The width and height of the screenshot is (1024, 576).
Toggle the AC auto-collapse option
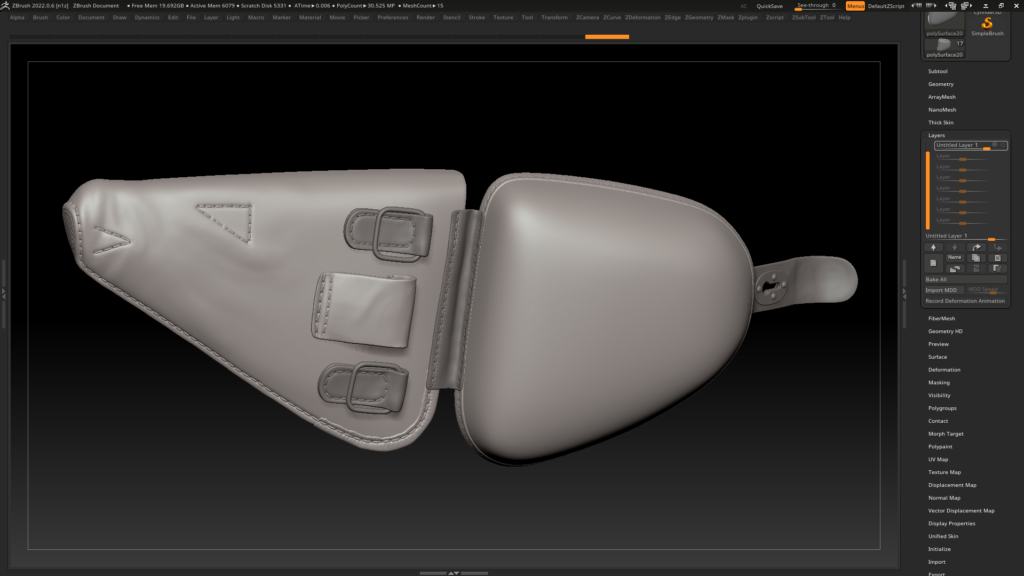coord(743,6)
